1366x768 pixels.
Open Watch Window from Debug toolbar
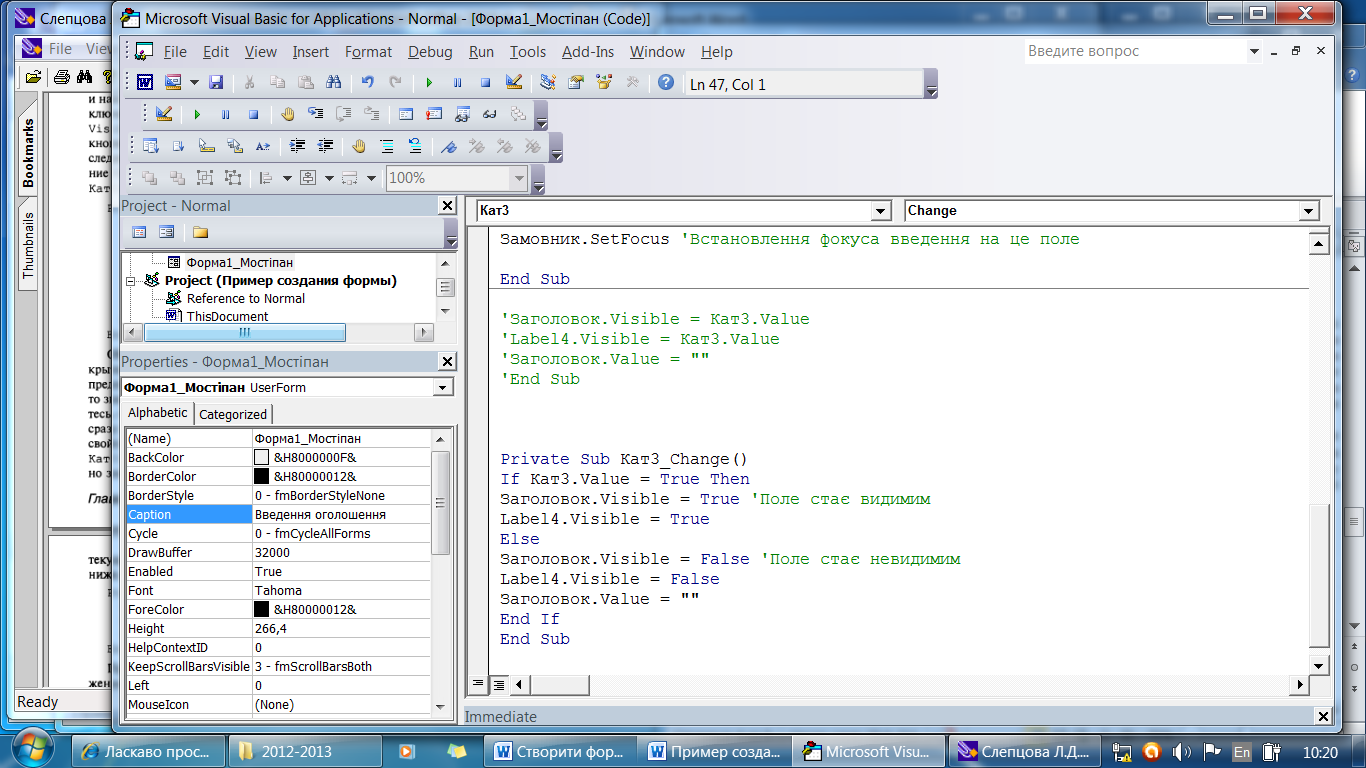click(x=462, y=114)
